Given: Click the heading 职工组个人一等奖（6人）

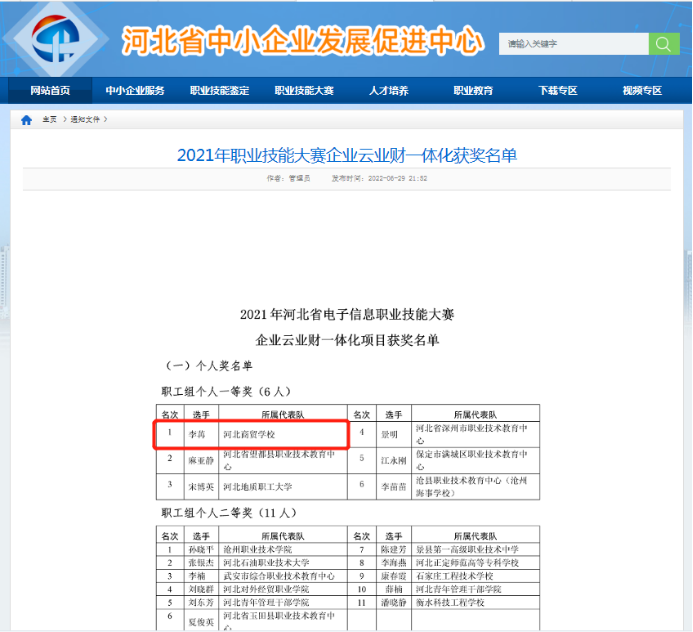Looking at the screenshot, I should 227,391.
